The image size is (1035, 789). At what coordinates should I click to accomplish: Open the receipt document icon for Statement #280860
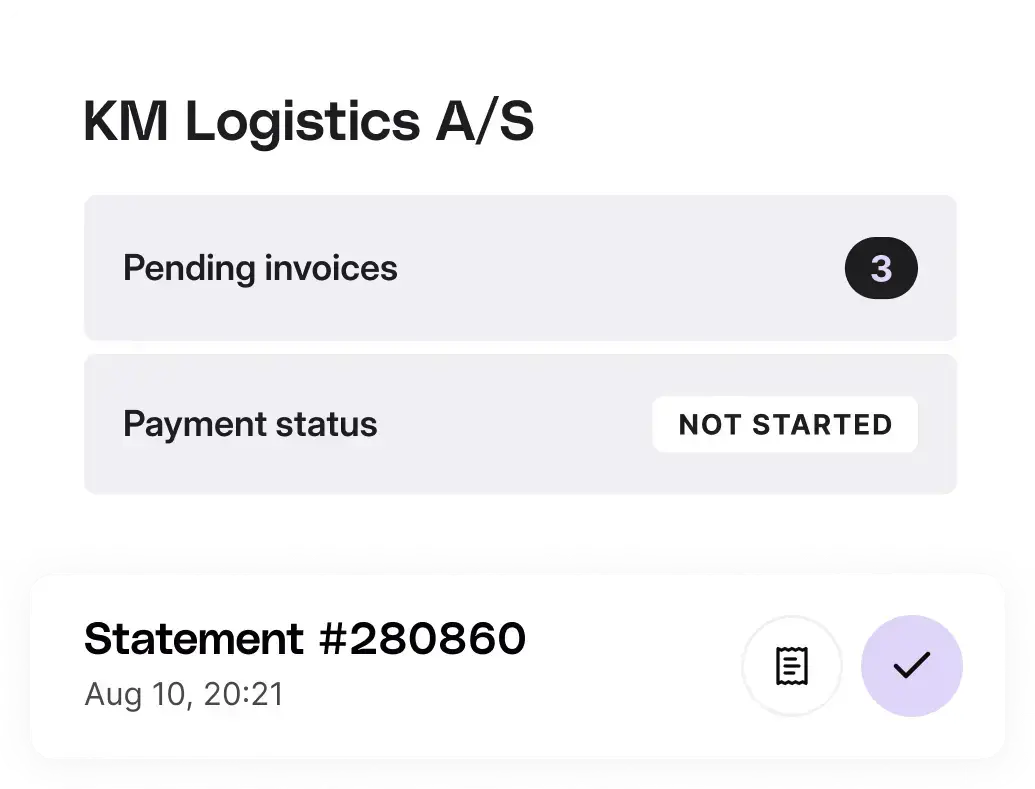[791, 666]
